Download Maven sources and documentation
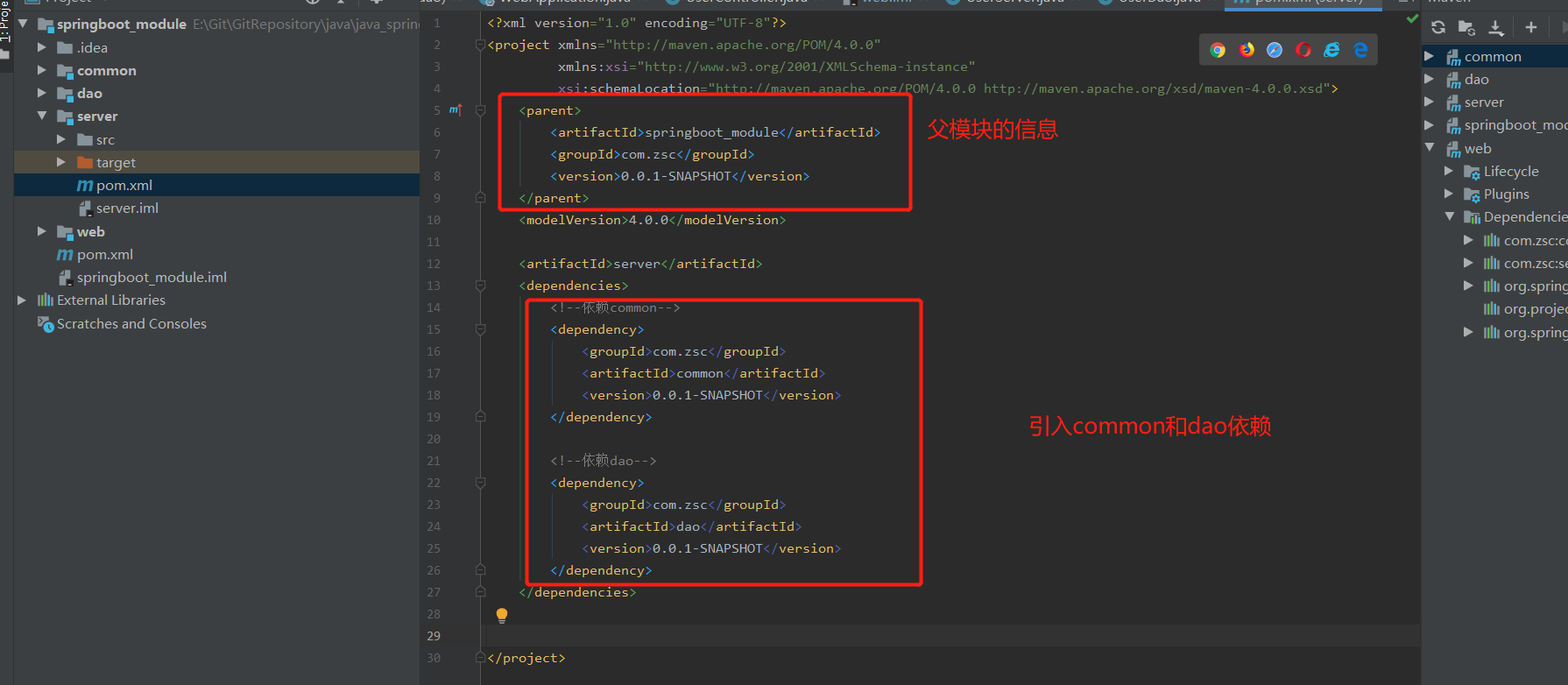The image size is (1568, 685). (1496, 27)
